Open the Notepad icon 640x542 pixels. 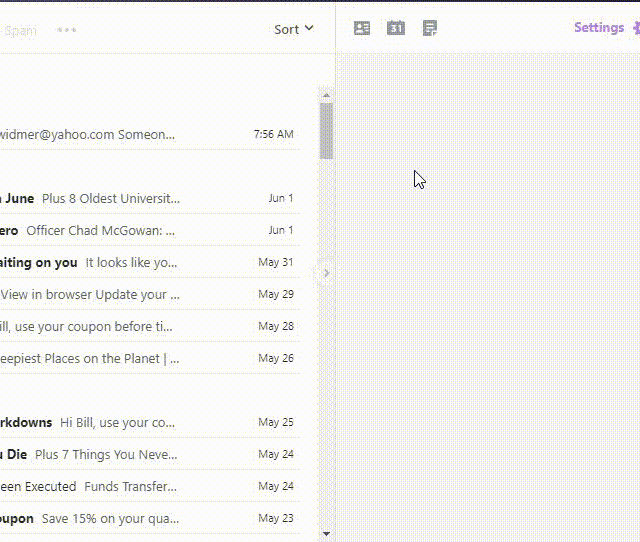point(430,28)
